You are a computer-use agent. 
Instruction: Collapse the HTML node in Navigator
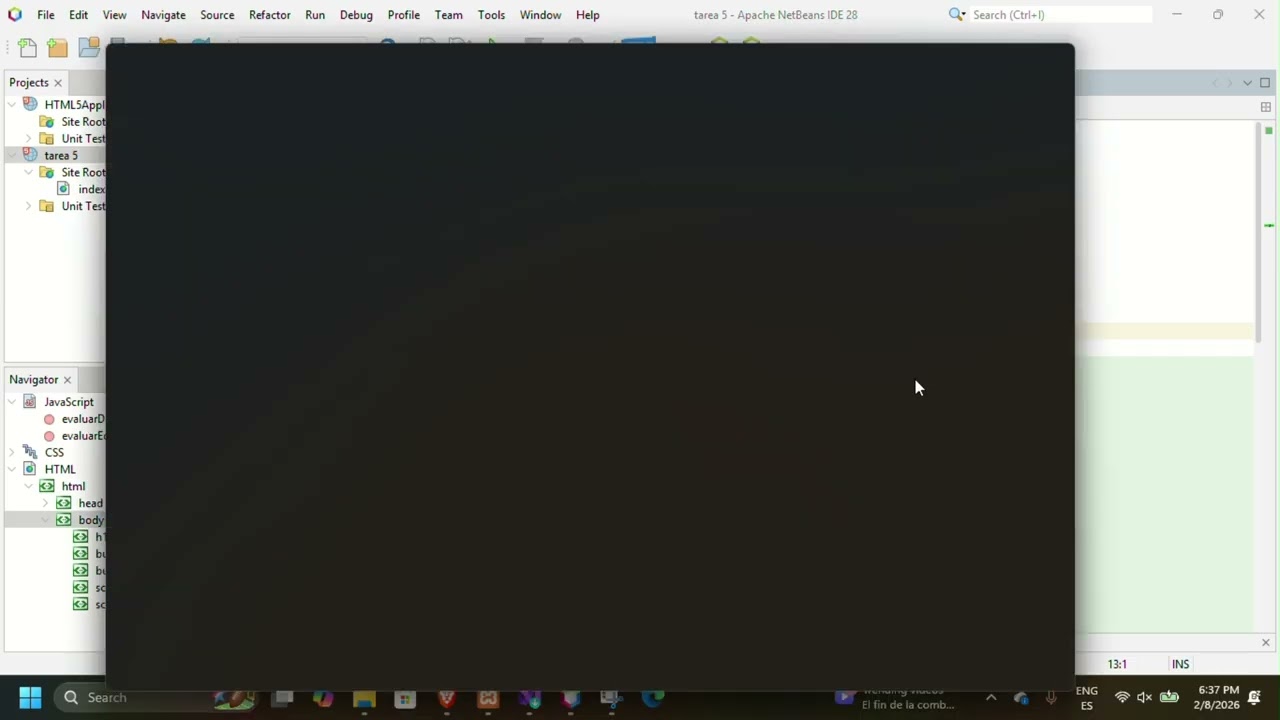[12, 469]
